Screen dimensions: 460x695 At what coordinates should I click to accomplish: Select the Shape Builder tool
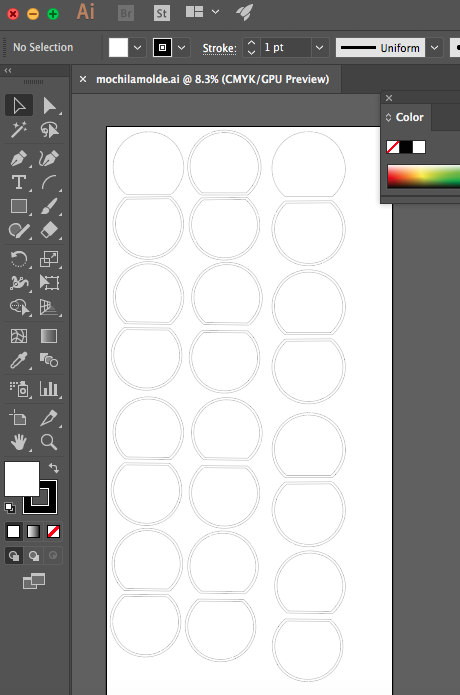(19, 307)
